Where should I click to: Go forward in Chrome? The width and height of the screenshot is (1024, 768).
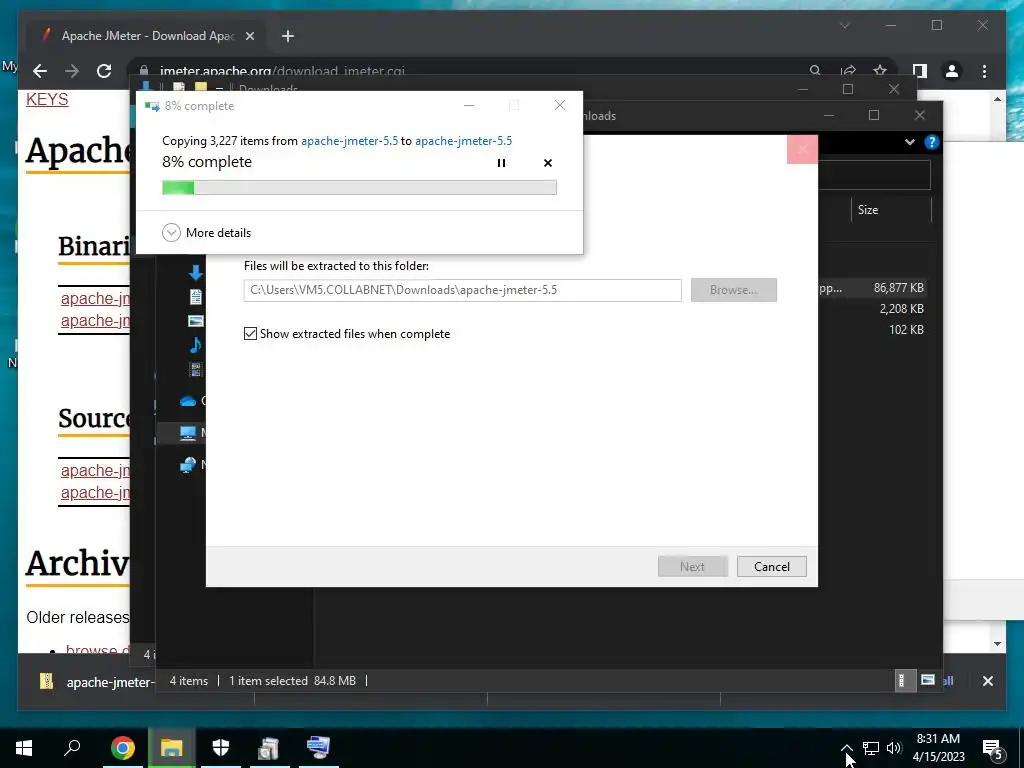click(72, 71)
